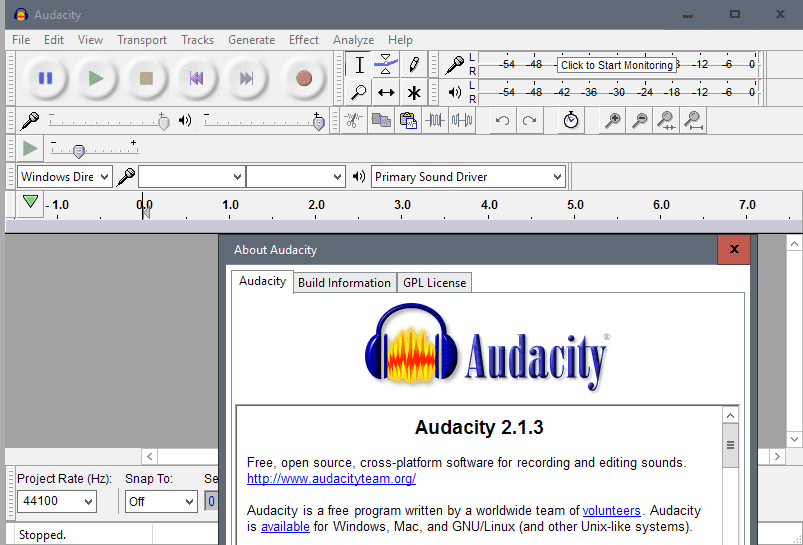Choose the Zoom magnifier tool
Screen dimensions: 803x545
pos(359,92)
